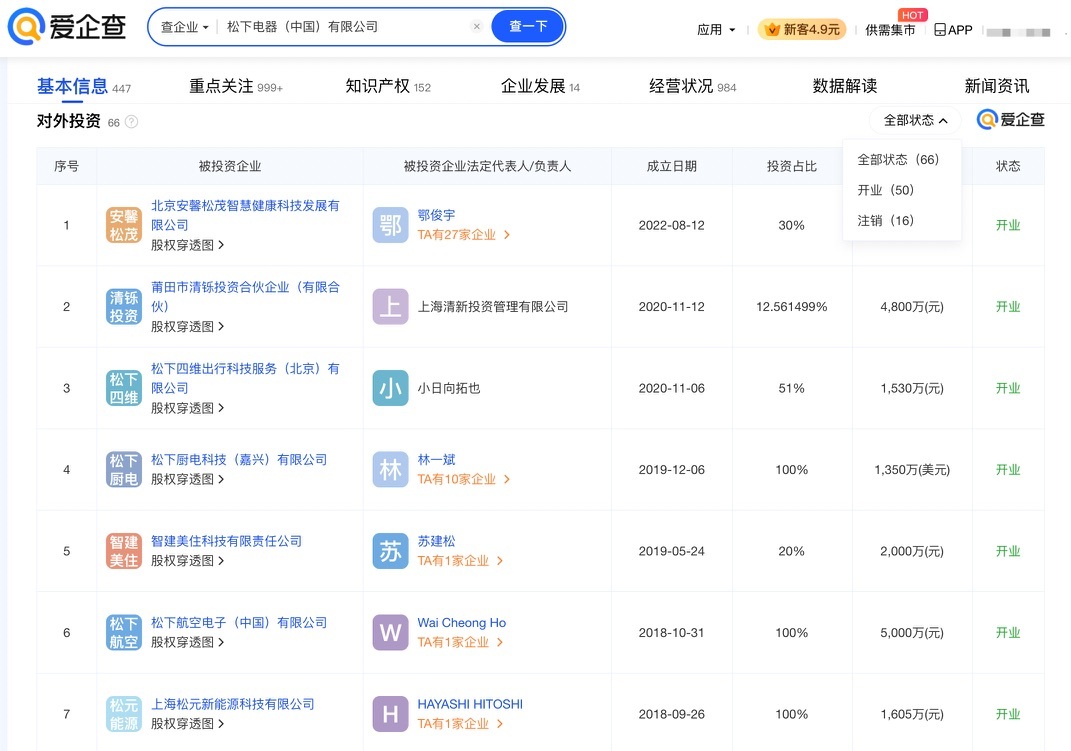
Task: Click the 新客4.9元 crown promotion badge
Action: (x=802, y=29)
